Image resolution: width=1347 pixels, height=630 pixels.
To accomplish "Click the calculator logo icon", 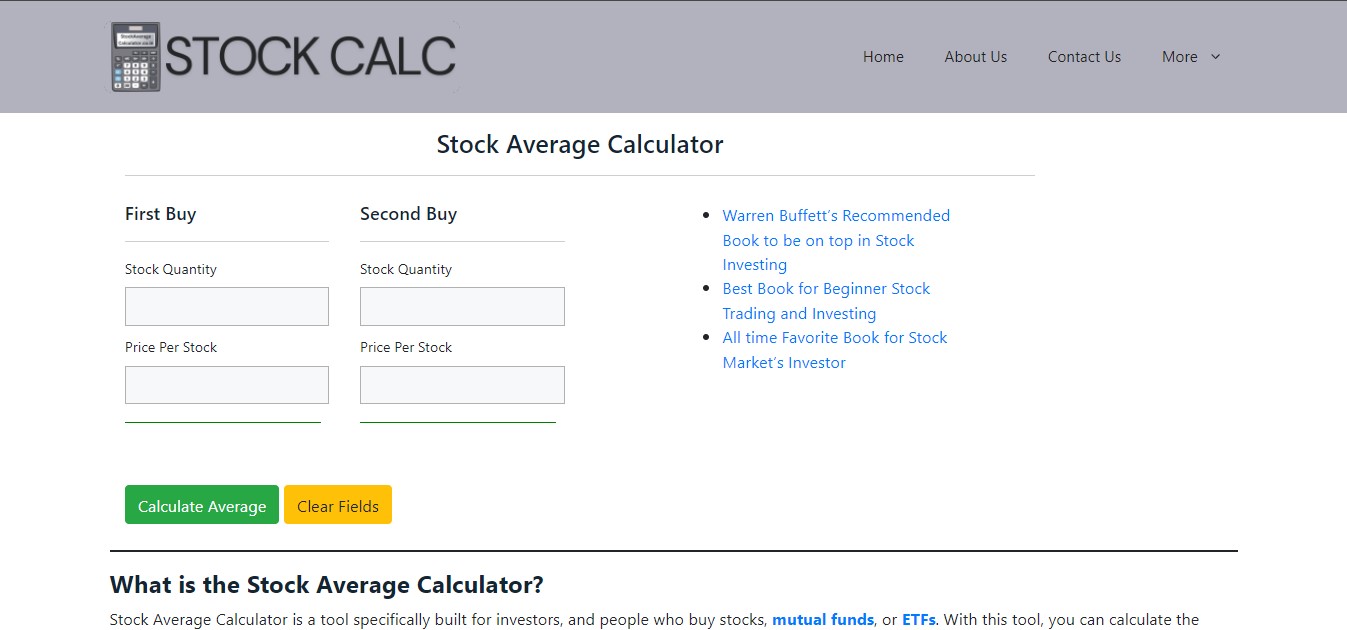I will point(135,57).
